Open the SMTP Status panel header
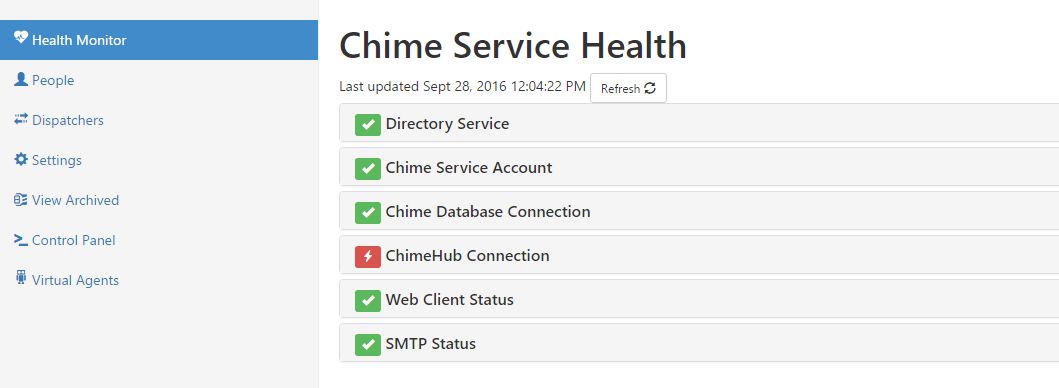Screen dimensions: 1059x388 point(699,343)
